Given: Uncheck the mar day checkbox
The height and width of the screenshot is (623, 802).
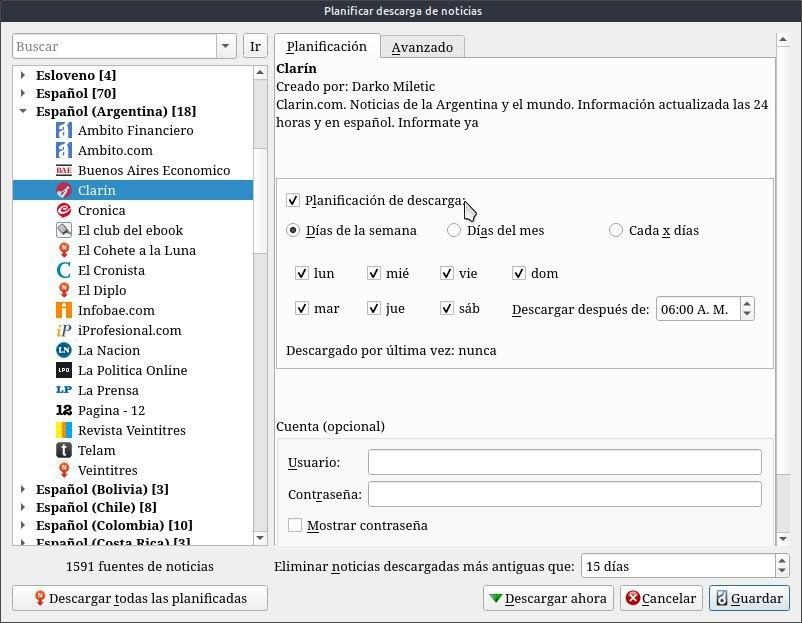Looking at the screenshot, I should tap(302, 308).
